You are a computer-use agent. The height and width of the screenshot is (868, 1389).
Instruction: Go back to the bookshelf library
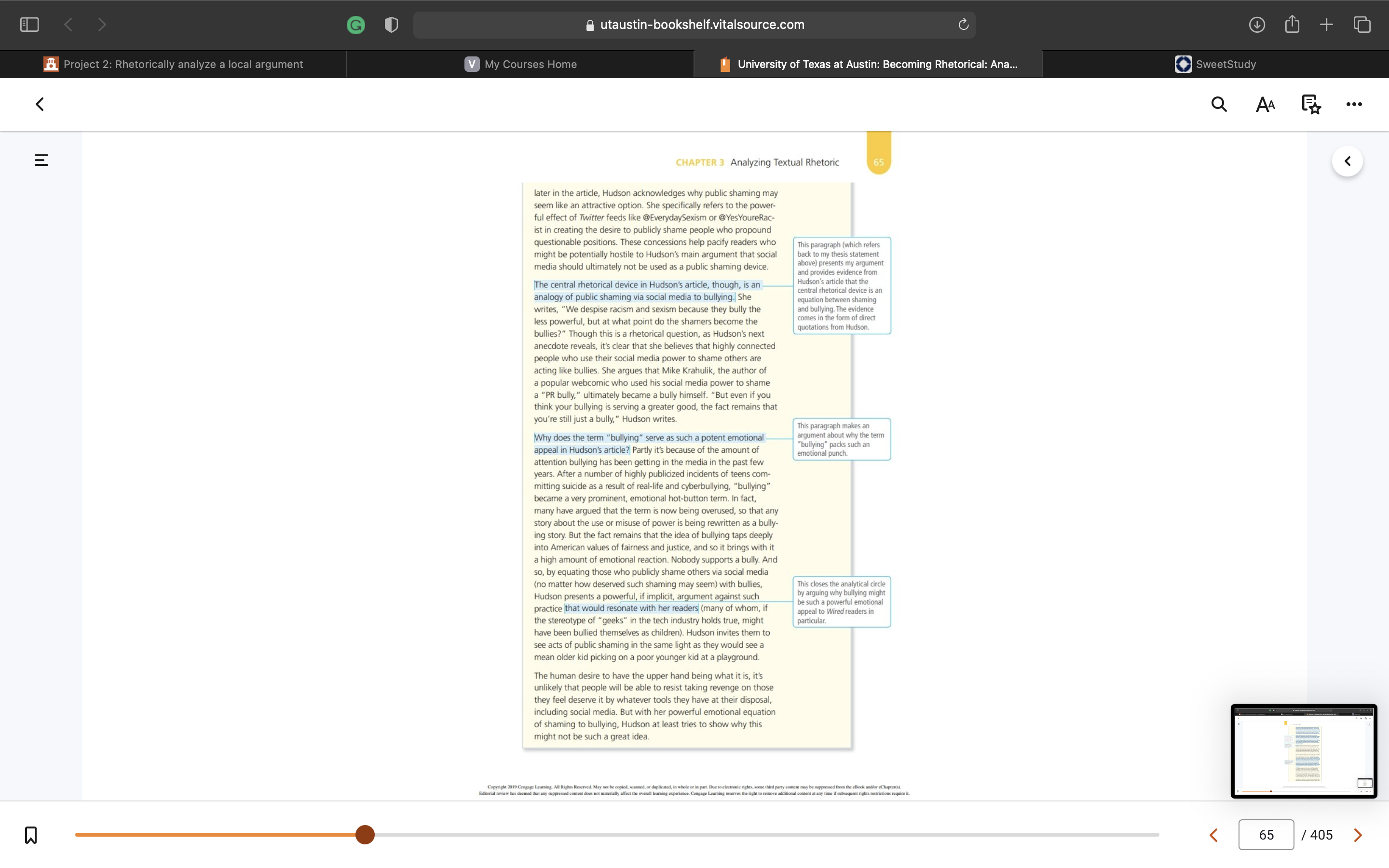tap(40, 105)
